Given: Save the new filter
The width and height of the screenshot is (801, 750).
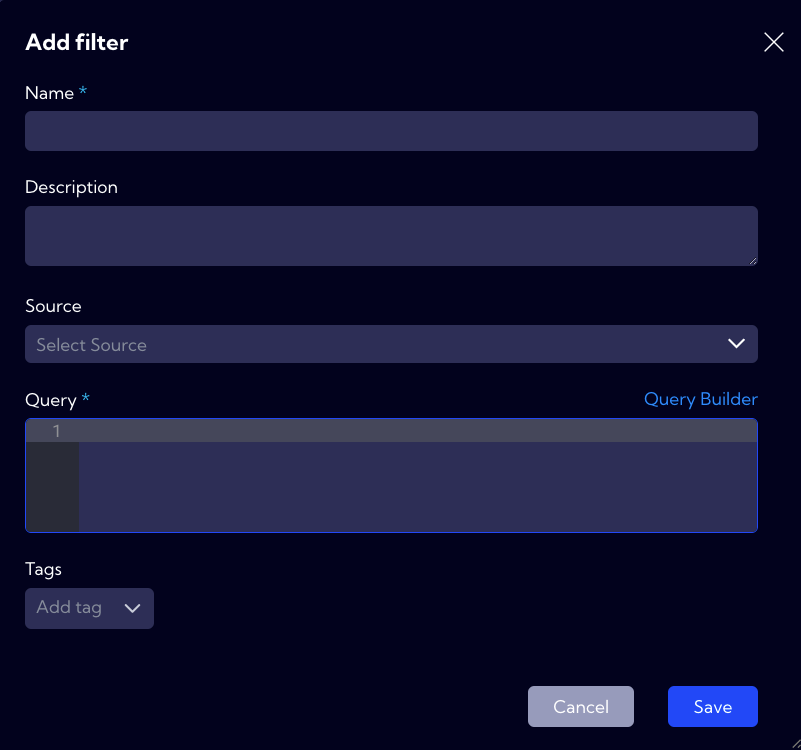Looking at the screenshot, I should click(x=713, y=707).
